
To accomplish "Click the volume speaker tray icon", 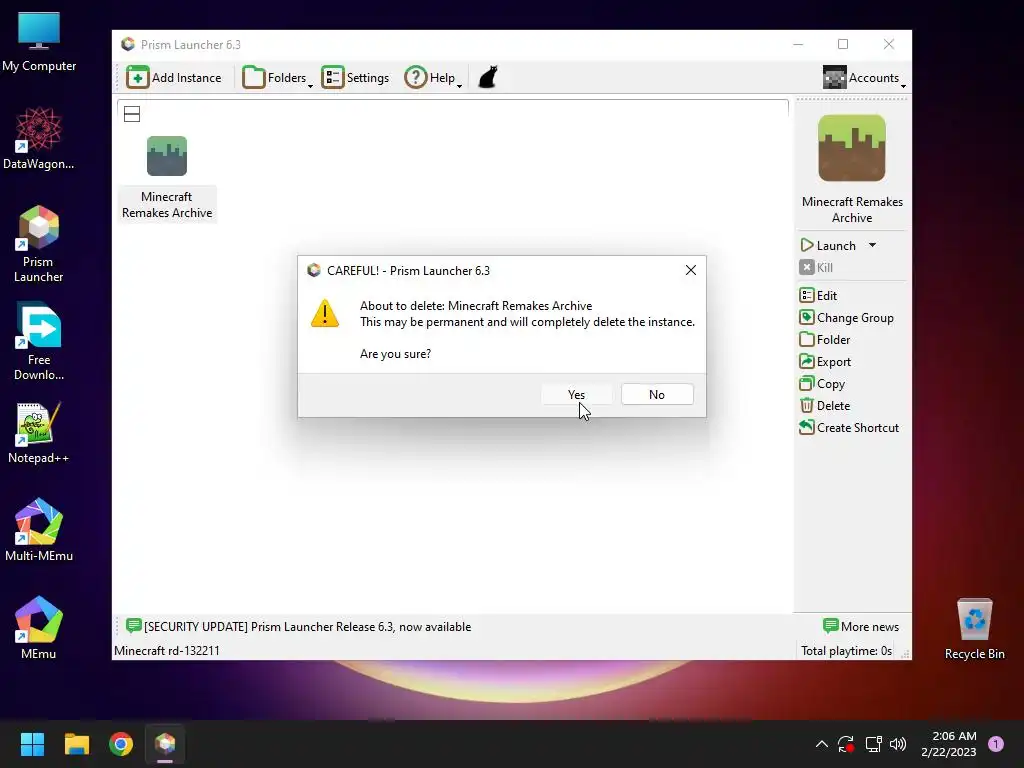I will click(898, 744).
